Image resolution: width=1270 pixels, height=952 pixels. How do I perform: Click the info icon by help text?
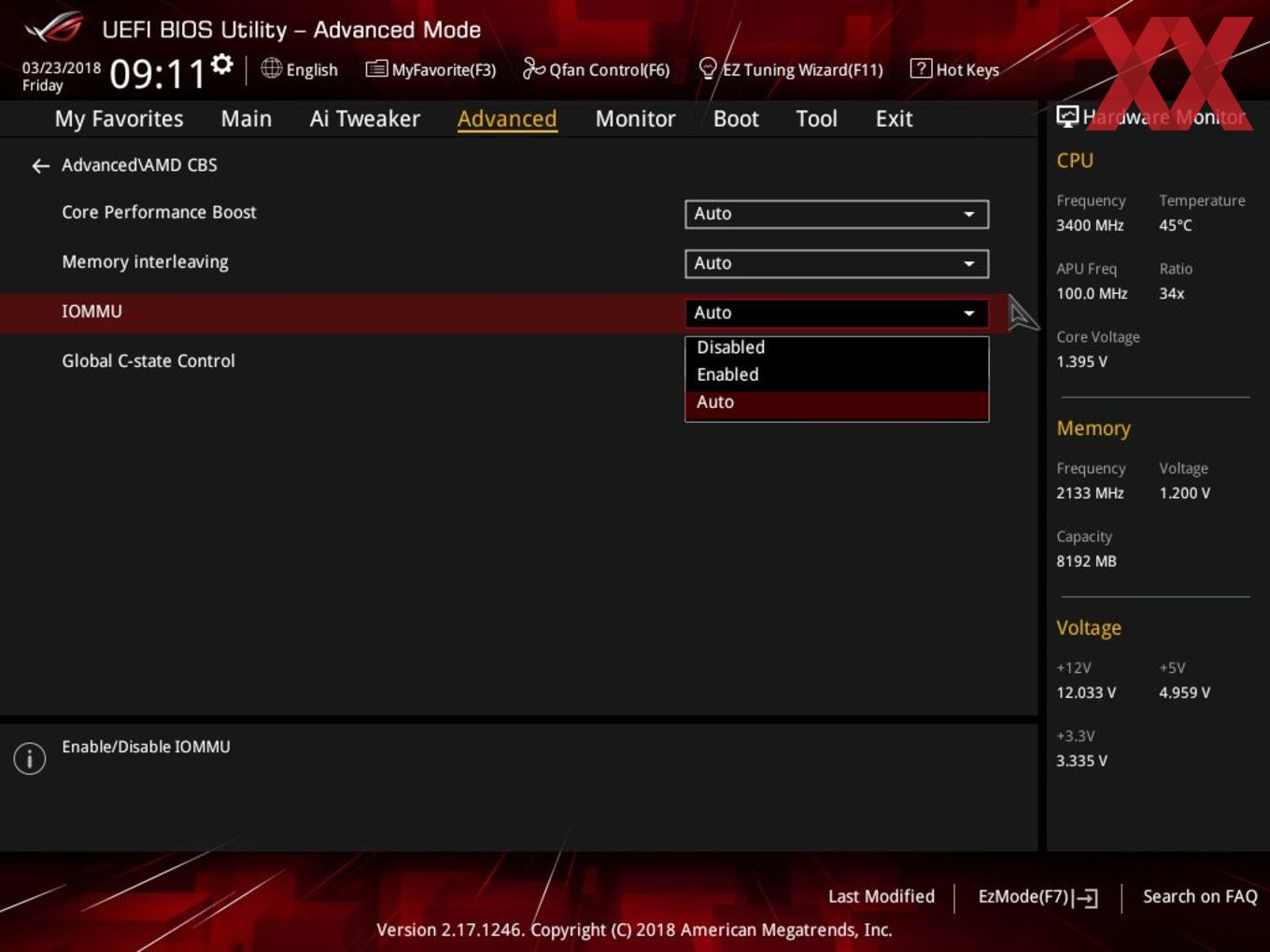30,758
